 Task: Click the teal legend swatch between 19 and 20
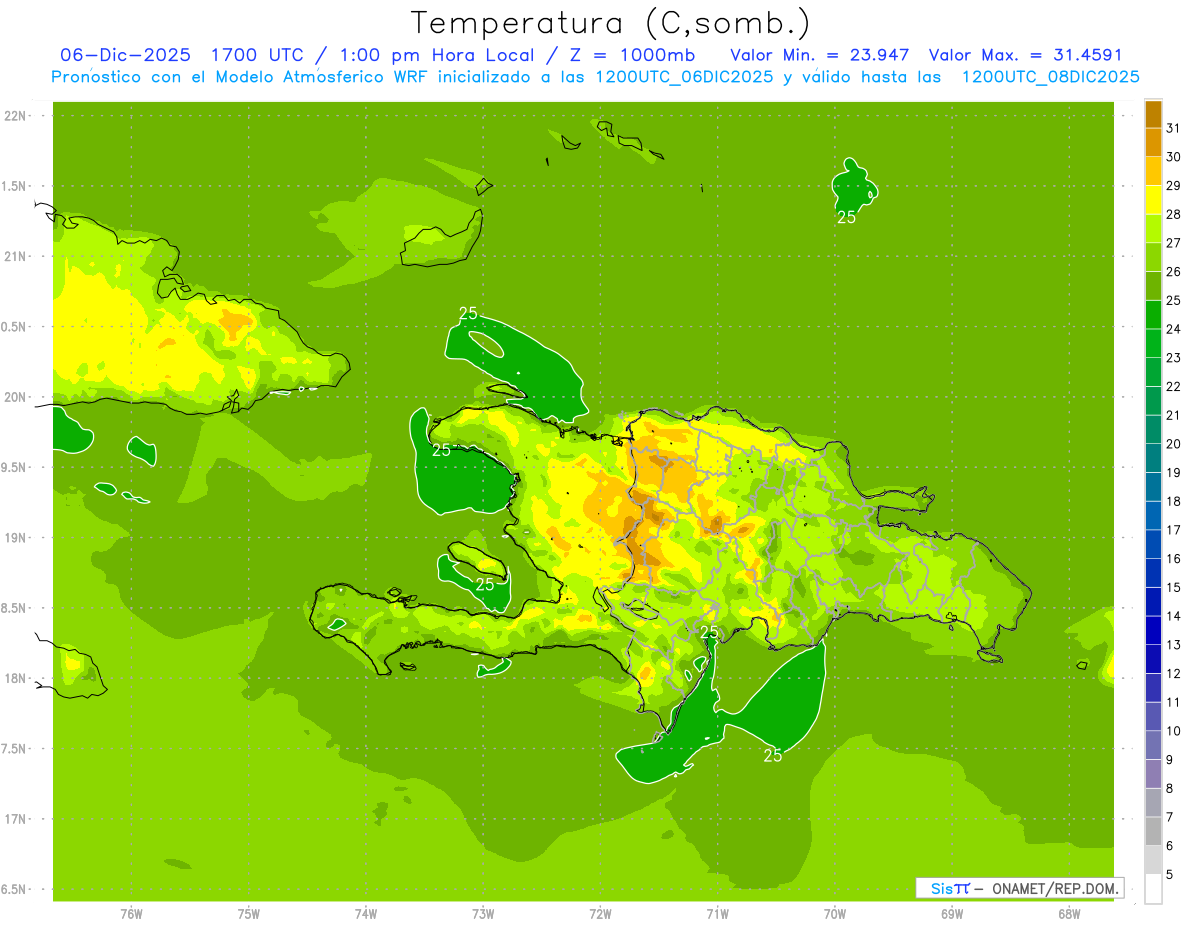pyautogui.click(x=1153, y=458)
